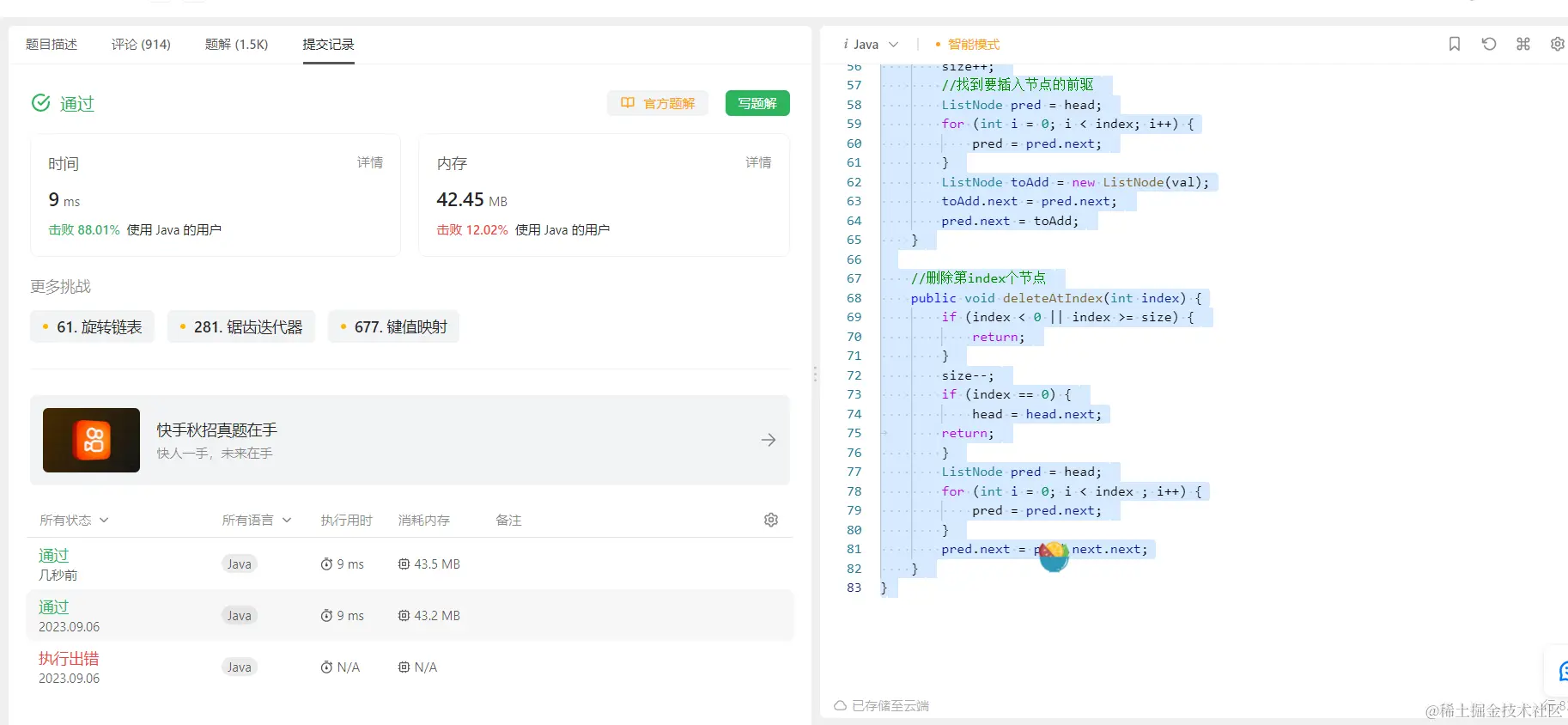Open editor settings gear icon
The width and height of the screenshot is (1568, 725).
coord(1558,44)
